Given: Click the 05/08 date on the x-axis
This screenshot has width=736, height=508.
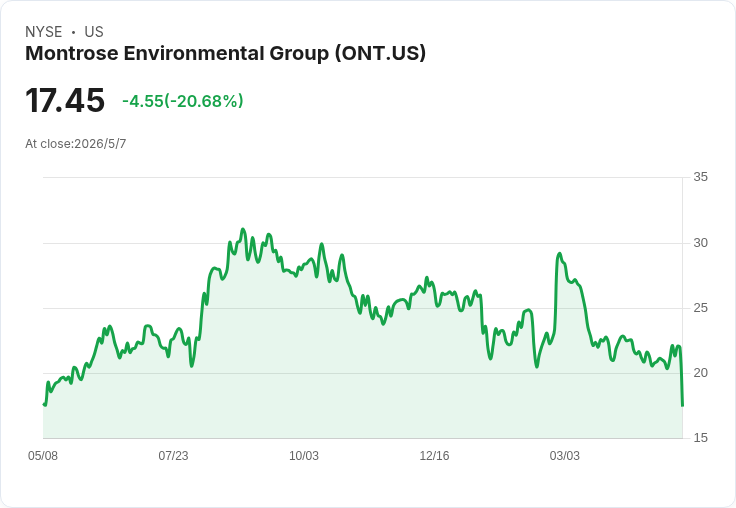Looking at the screenshot, I should tap(43, 456).
